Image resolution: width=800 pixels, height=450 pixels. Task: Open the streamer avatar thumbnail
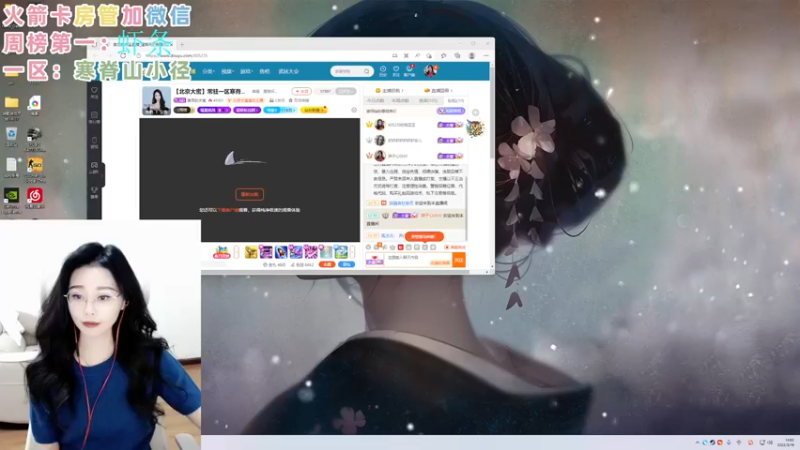156,101
